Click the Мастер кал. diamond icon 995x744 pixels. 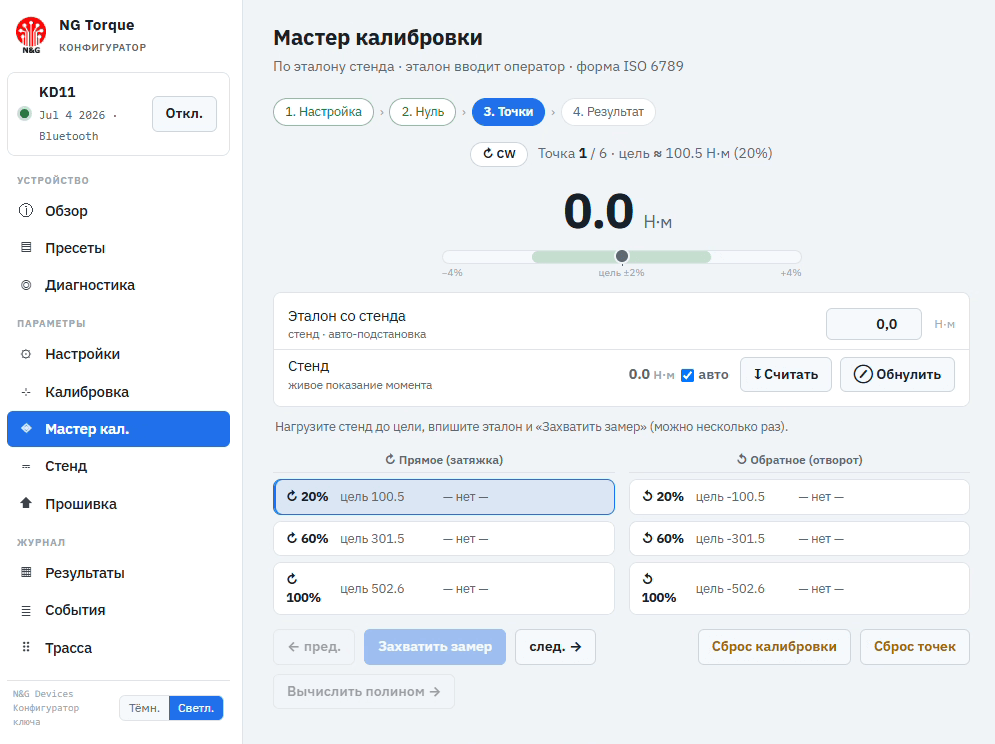[x=26, y=428]
